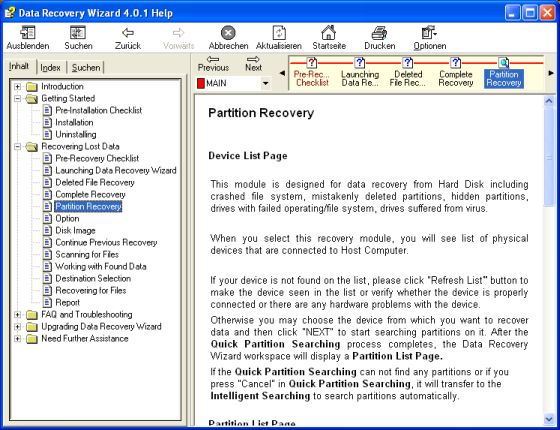The image size is (560, 430).
Task: Open Complete Recovery topic icon in strip
Action: 455,63
